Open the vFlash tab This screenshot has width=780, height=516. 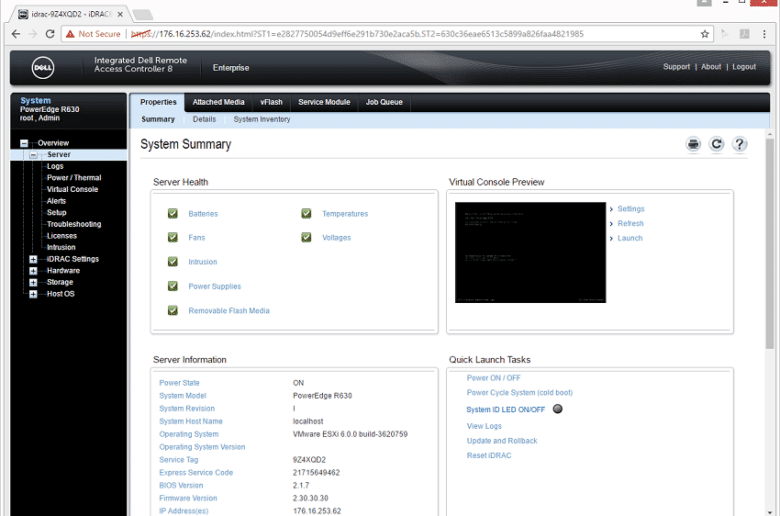pos(271,102)
